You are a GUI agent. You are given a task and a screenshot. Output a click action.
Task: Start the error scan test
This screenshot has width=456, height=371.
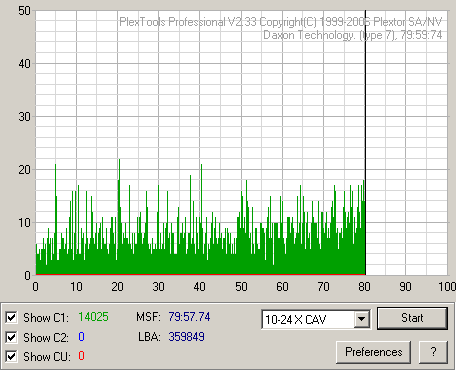coord(412,318)
